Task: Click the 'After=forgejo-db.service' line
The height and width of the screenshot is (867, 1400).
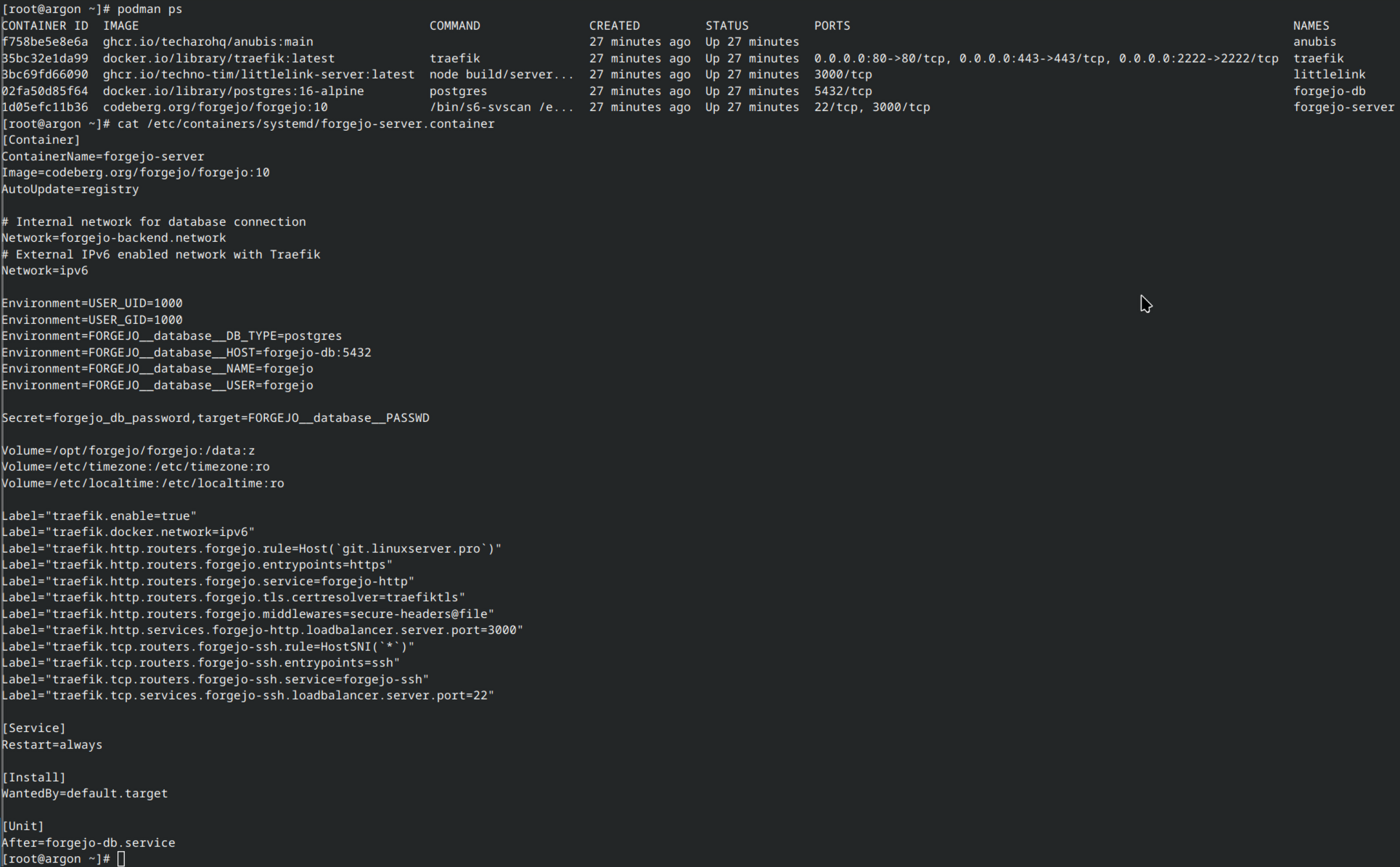Action: [x=89, y=843]
